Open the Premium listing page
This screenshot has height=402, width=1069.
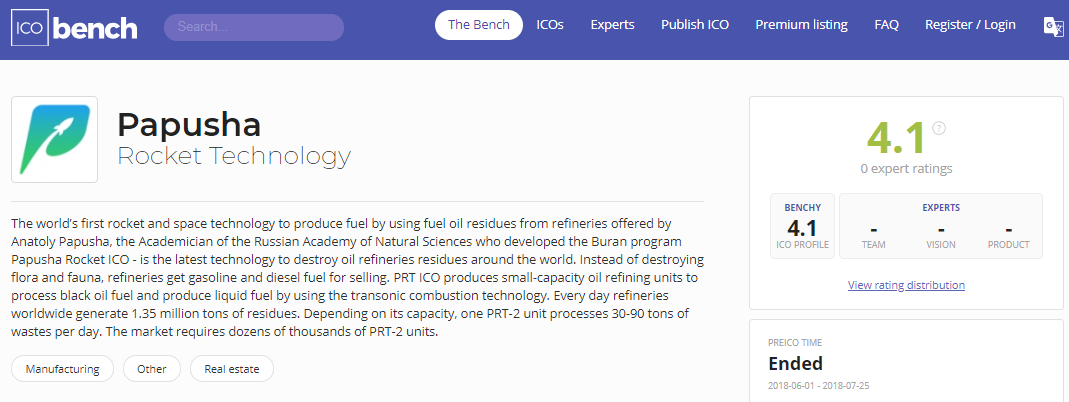[x=801, y=25]
